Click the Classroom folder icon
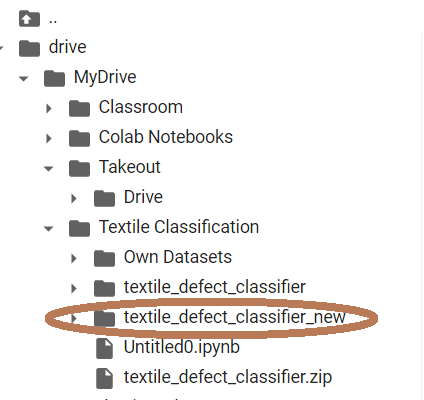This screenshot has height=400, width=424. click(79, 108)
